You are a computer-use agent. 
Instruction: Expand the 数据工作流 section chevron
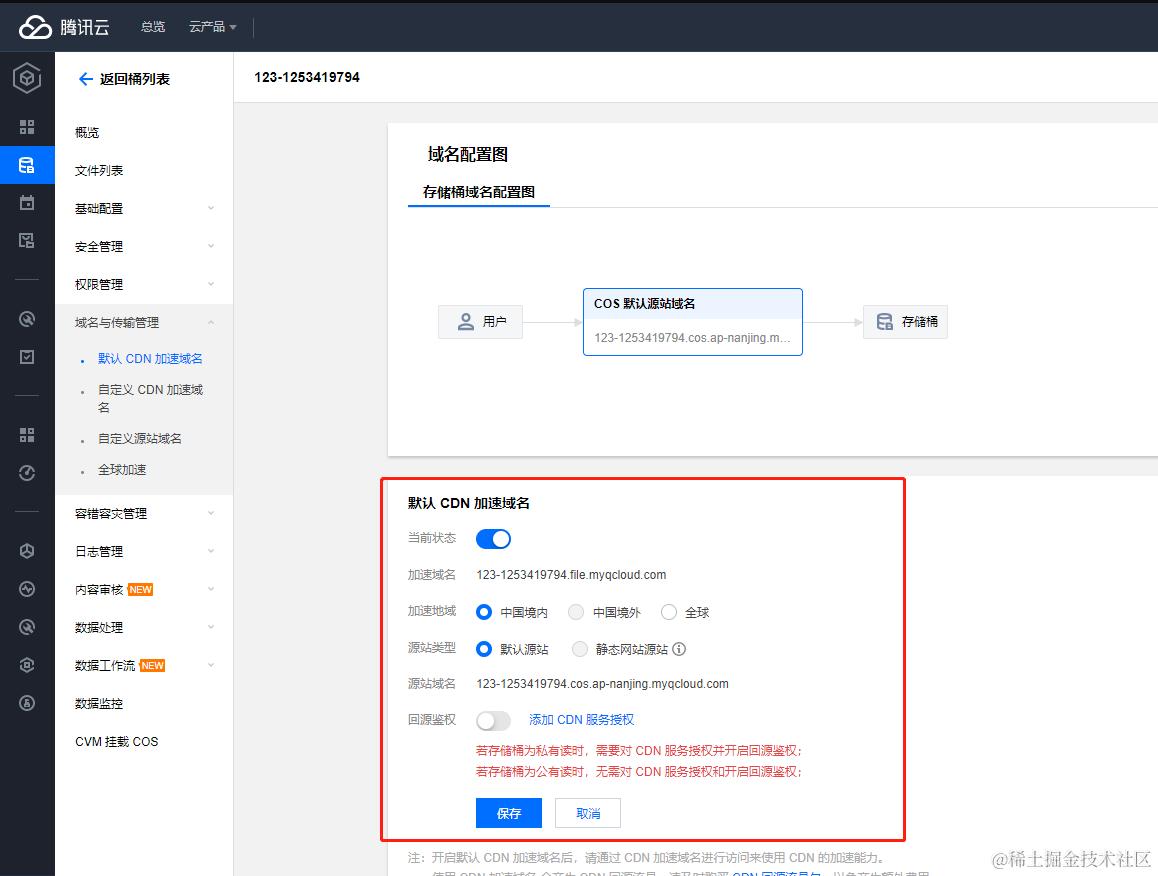(x=211, y=665)
